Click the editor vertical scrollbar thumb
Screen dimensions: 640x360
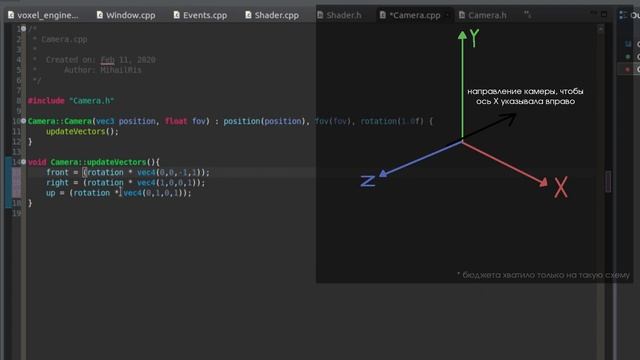pos(608,181)
